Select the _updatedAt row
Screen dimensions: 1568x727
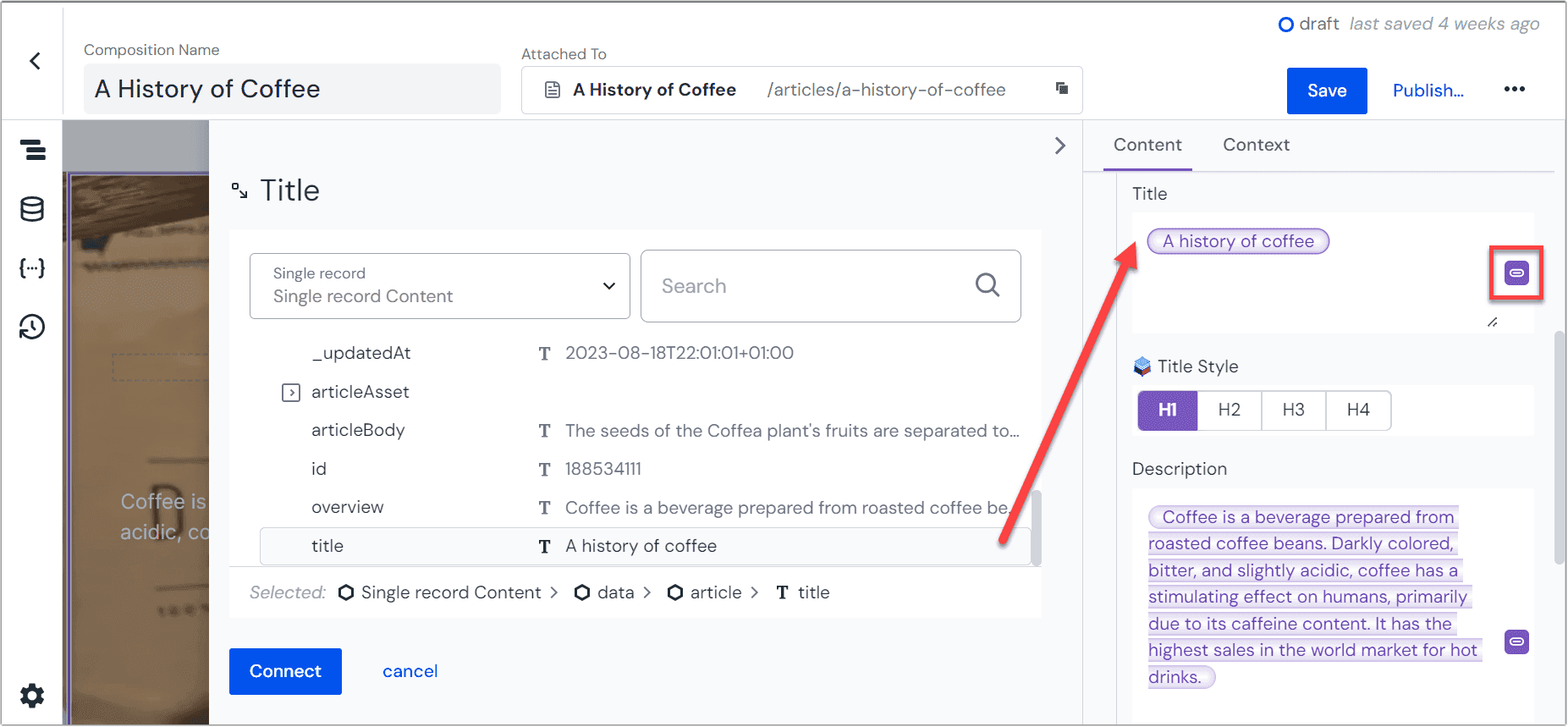pyautogui.click(x=646, y=353)
